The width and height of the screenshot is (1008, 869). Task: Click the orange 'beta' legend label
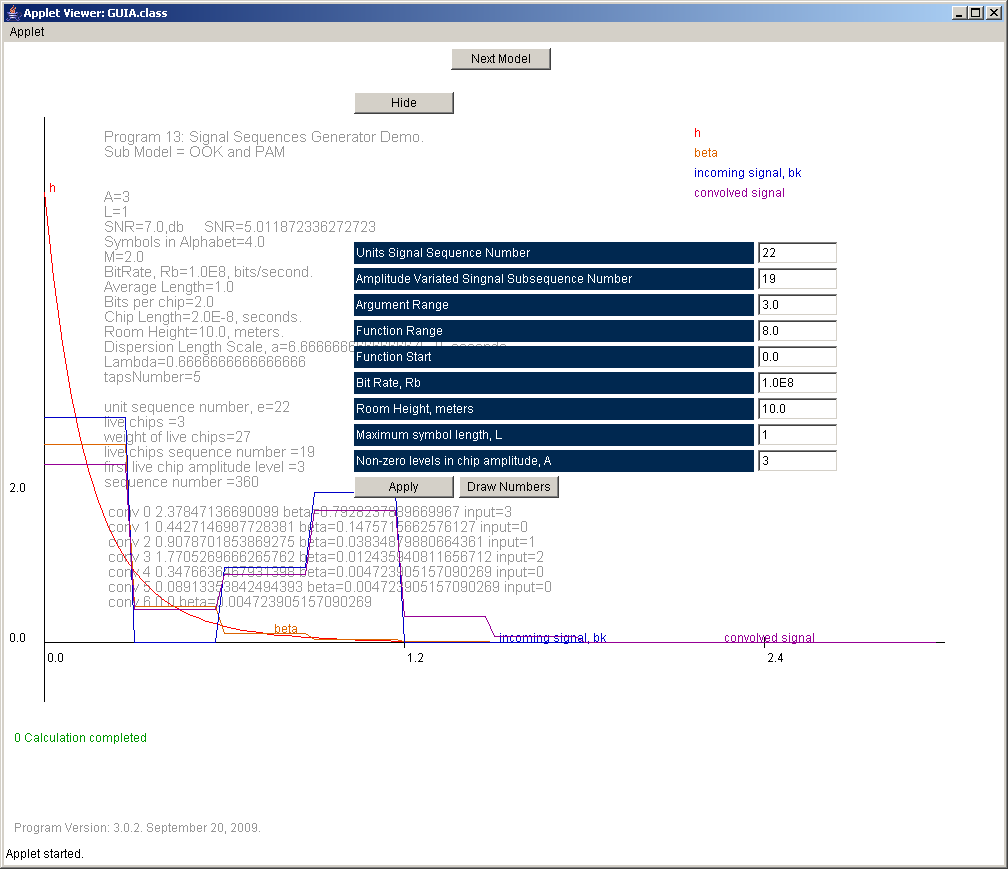[706, 153]
